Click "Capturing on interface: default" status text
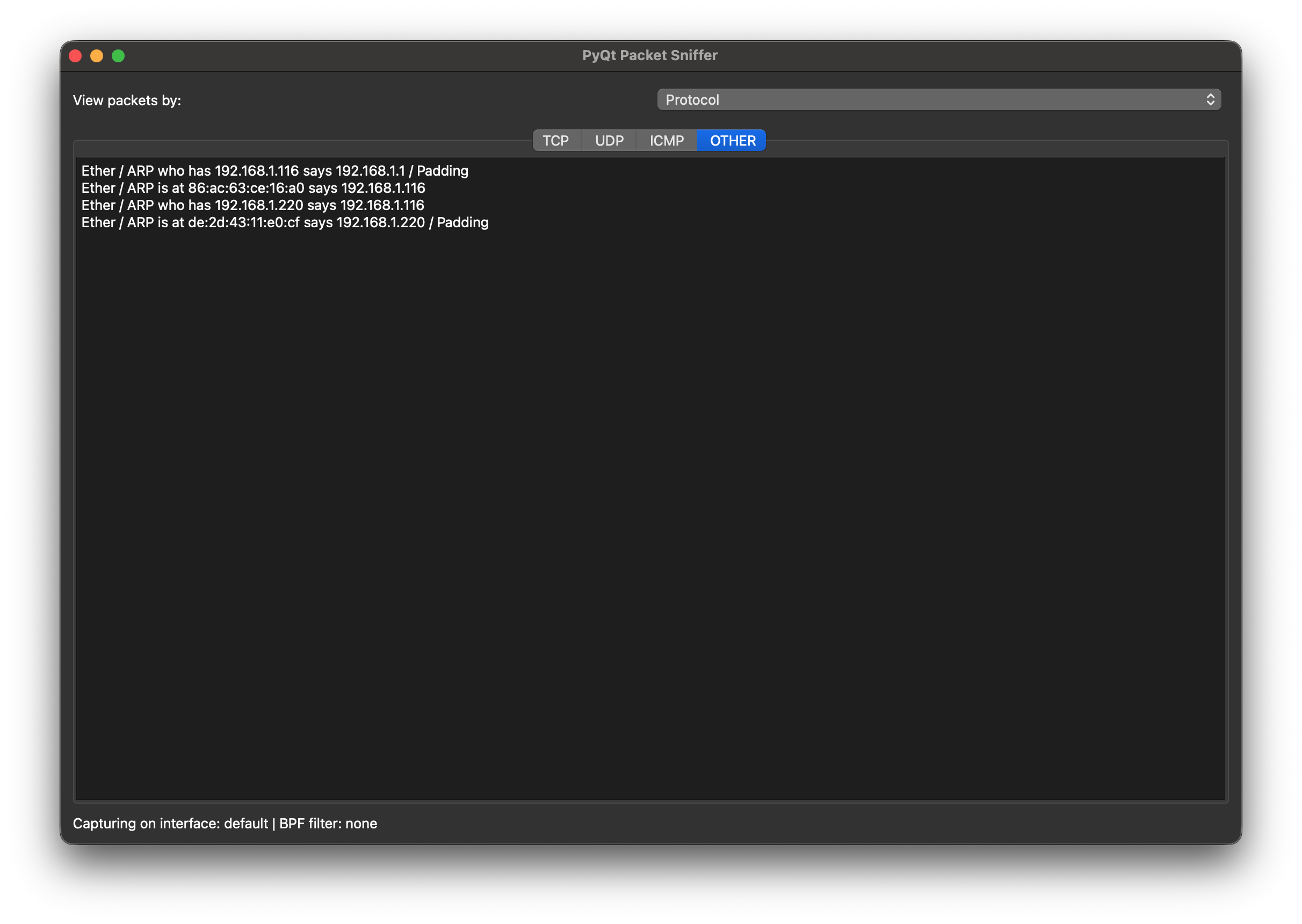 click(x=170, y=824)
